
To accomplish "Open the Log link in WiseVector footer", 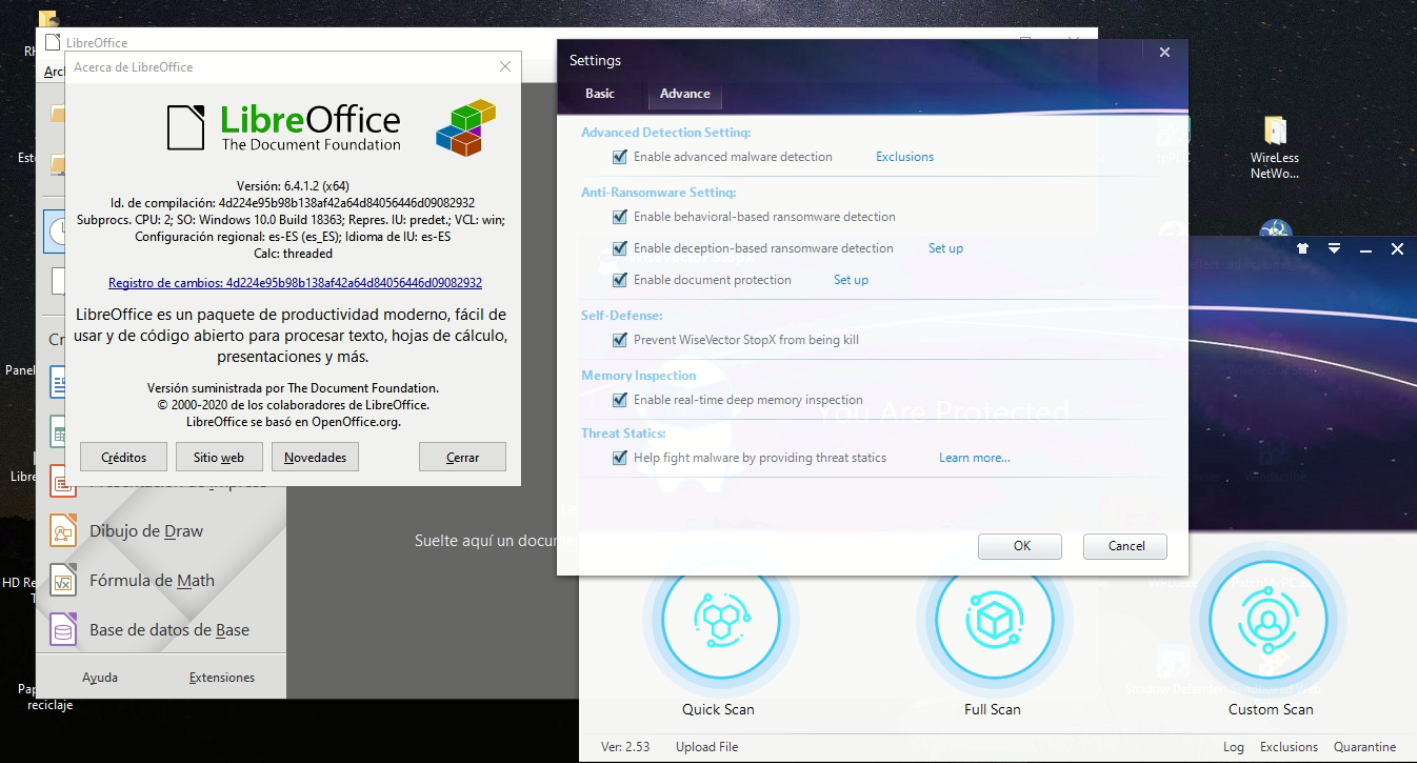I will tap(1233, 747).
